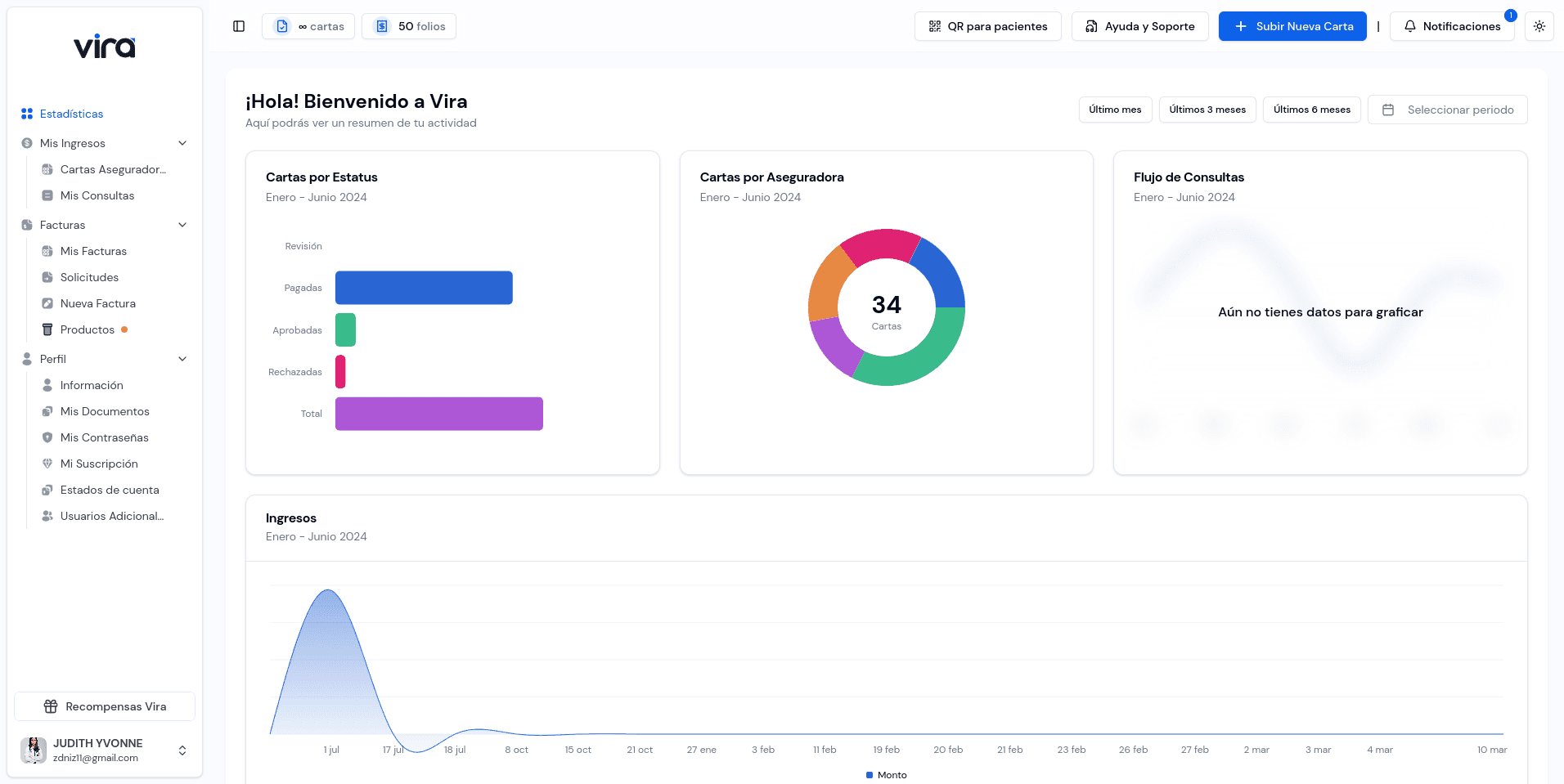Collapse the Mis Ingresos section chevron
Screen dimensions: 1564x784
coord(182,143)
